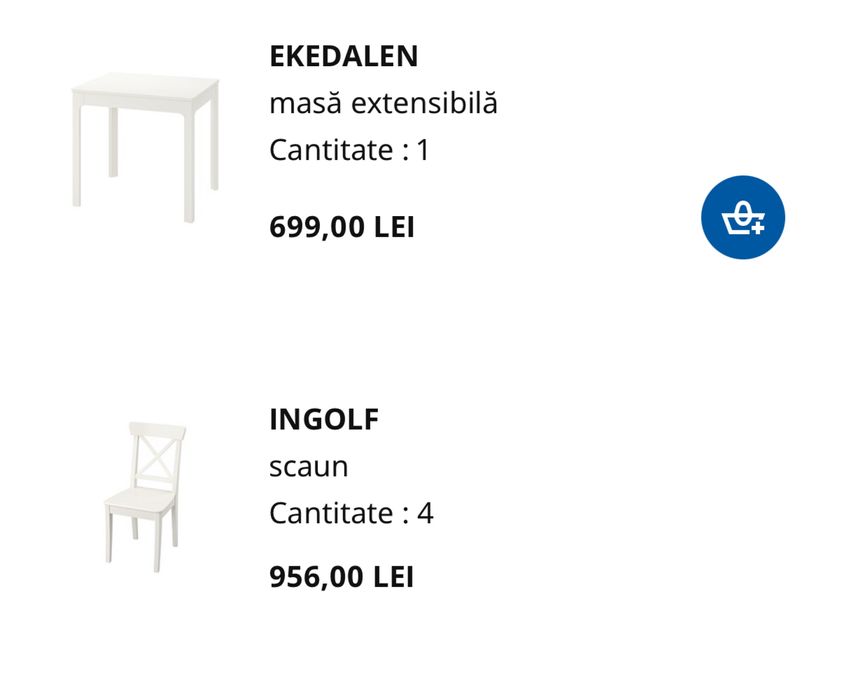
Task: Open the INGOLF white chair image
Action: pyautogui.click(x=145, y=496)
